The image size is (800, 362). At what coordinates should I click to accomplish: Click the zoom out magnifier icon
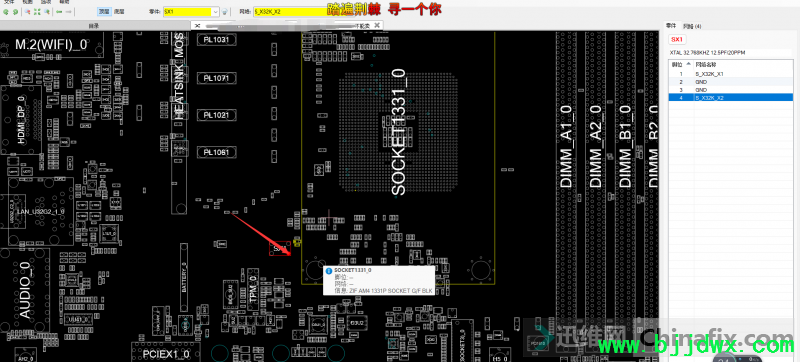pyautogui.click(x=47, y=12)
